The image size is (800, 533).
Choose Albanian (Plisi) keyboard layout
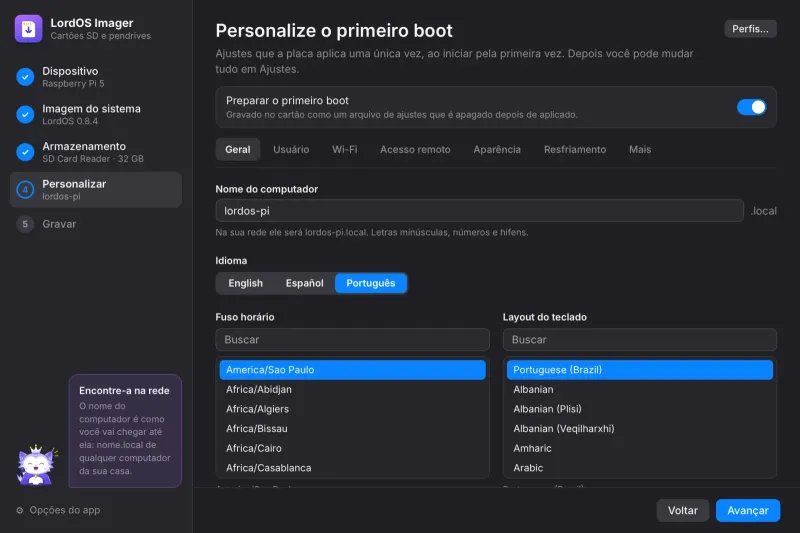(x=640, y=409)
